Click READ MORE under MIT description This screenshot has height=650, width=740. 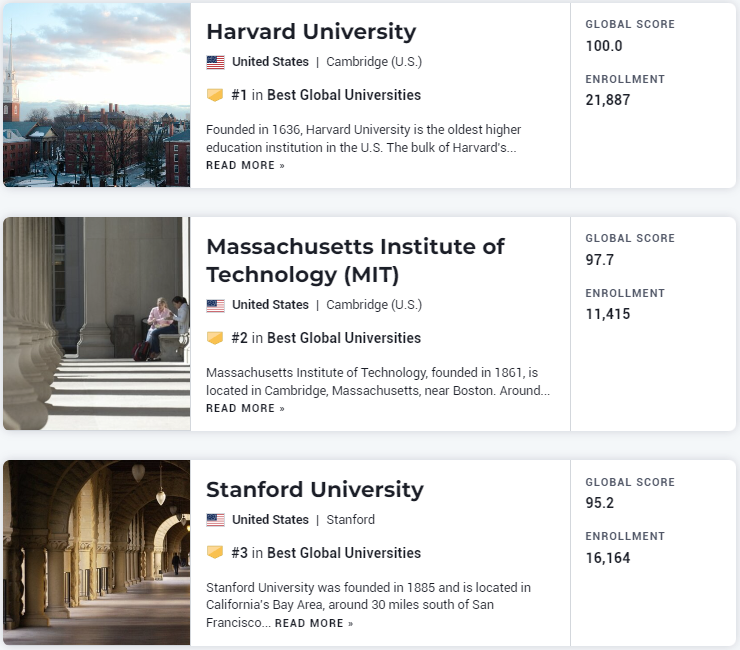coord(245,408)
